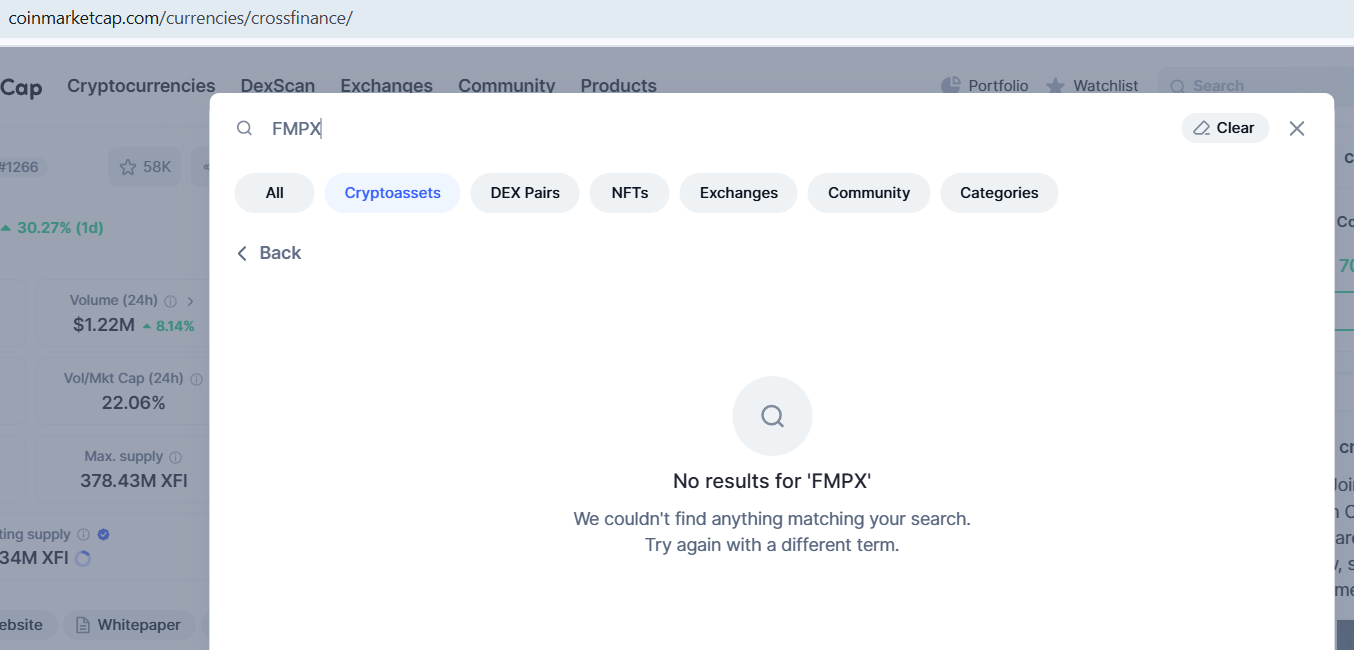
Task: Open the Products menu in the navigation
Action: coord(619,86)
